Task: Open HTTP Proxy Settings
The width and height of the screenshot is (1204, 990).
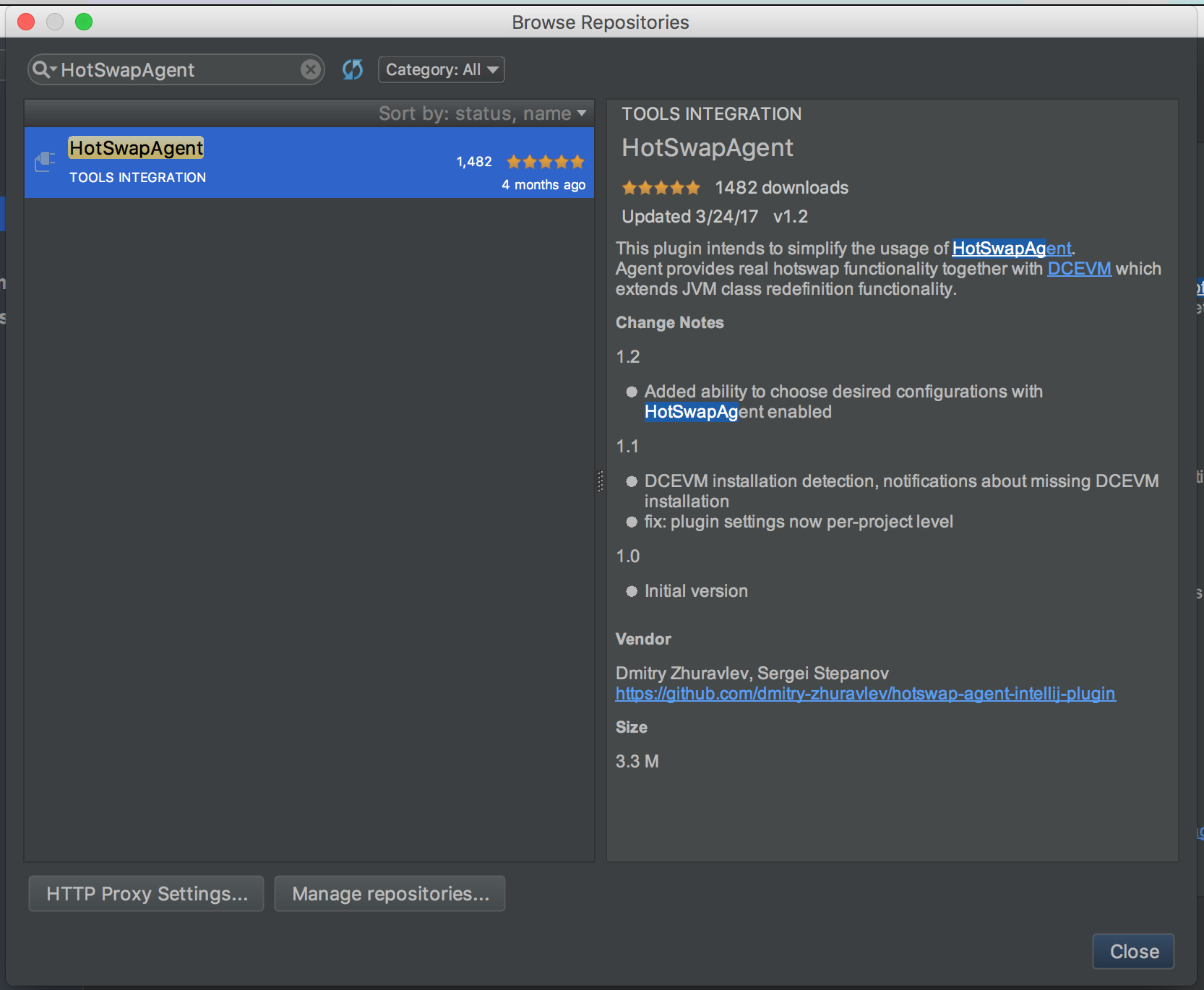Action: click(x=147, y=894)
